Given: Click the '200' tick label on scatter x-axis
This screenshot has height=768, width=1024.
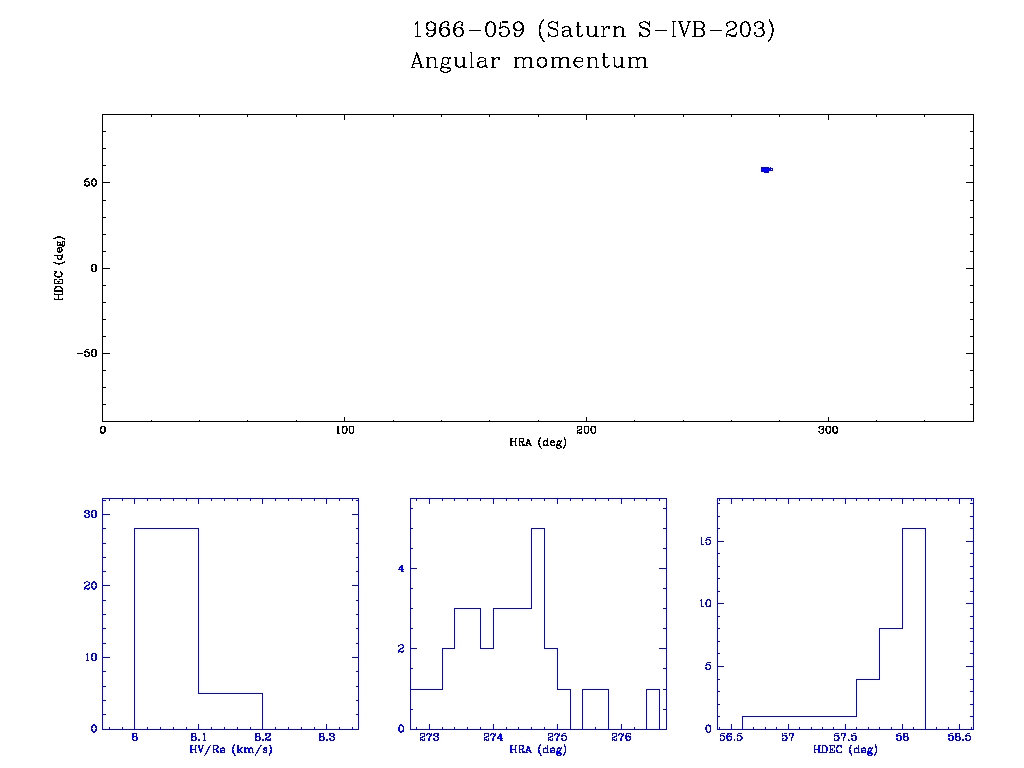Looking at the screenshot, I should [x=586, y=430].
